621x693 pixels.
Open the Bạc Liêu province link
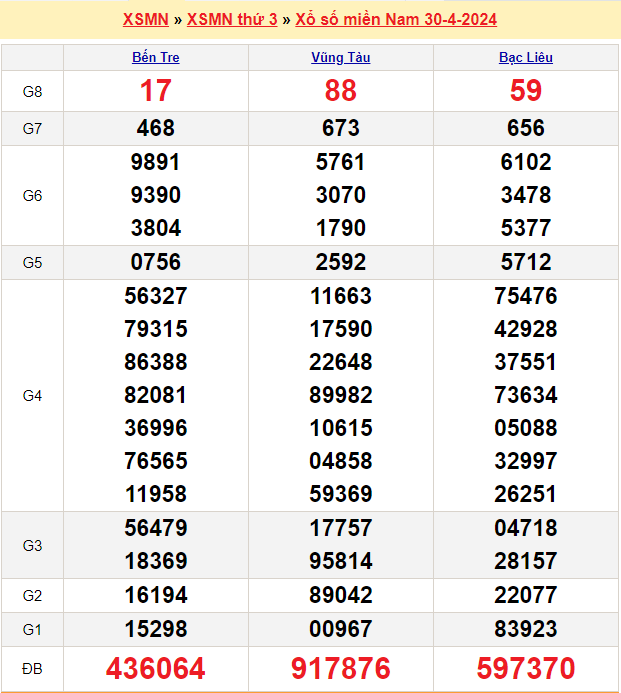point(526,58)
